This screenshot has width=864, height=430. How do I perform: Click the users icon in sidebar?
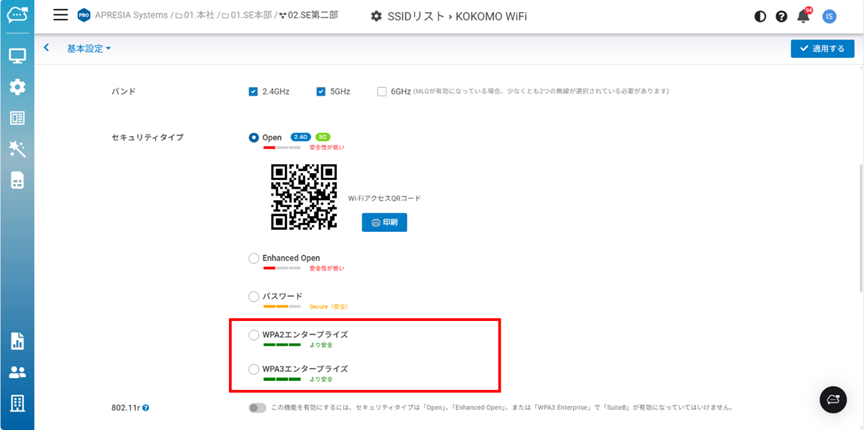17,372
